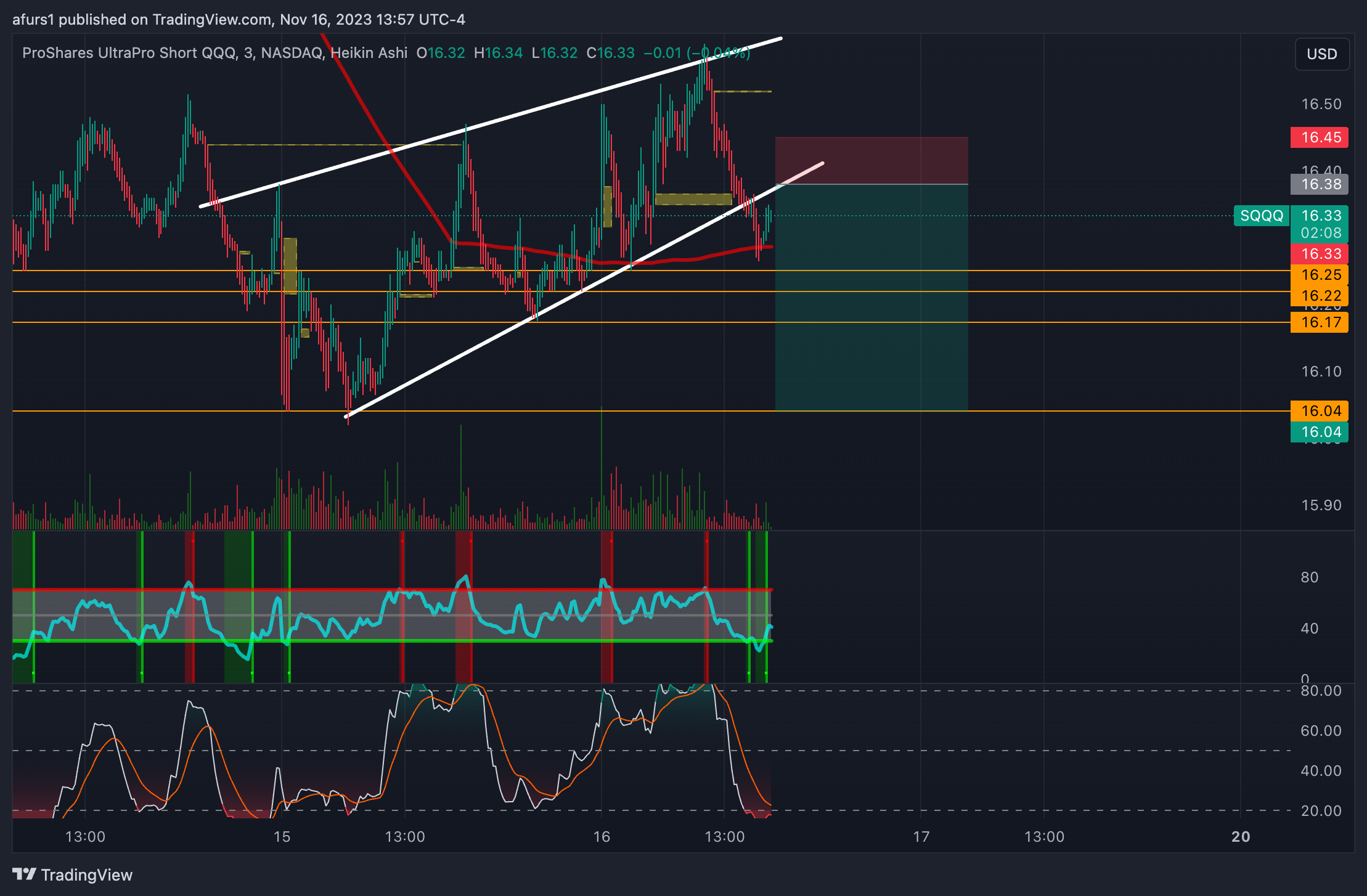Viewport: 1367px width, 896px height.
Task: Click the date label 20 on time axis
Action: [1241, 837]
